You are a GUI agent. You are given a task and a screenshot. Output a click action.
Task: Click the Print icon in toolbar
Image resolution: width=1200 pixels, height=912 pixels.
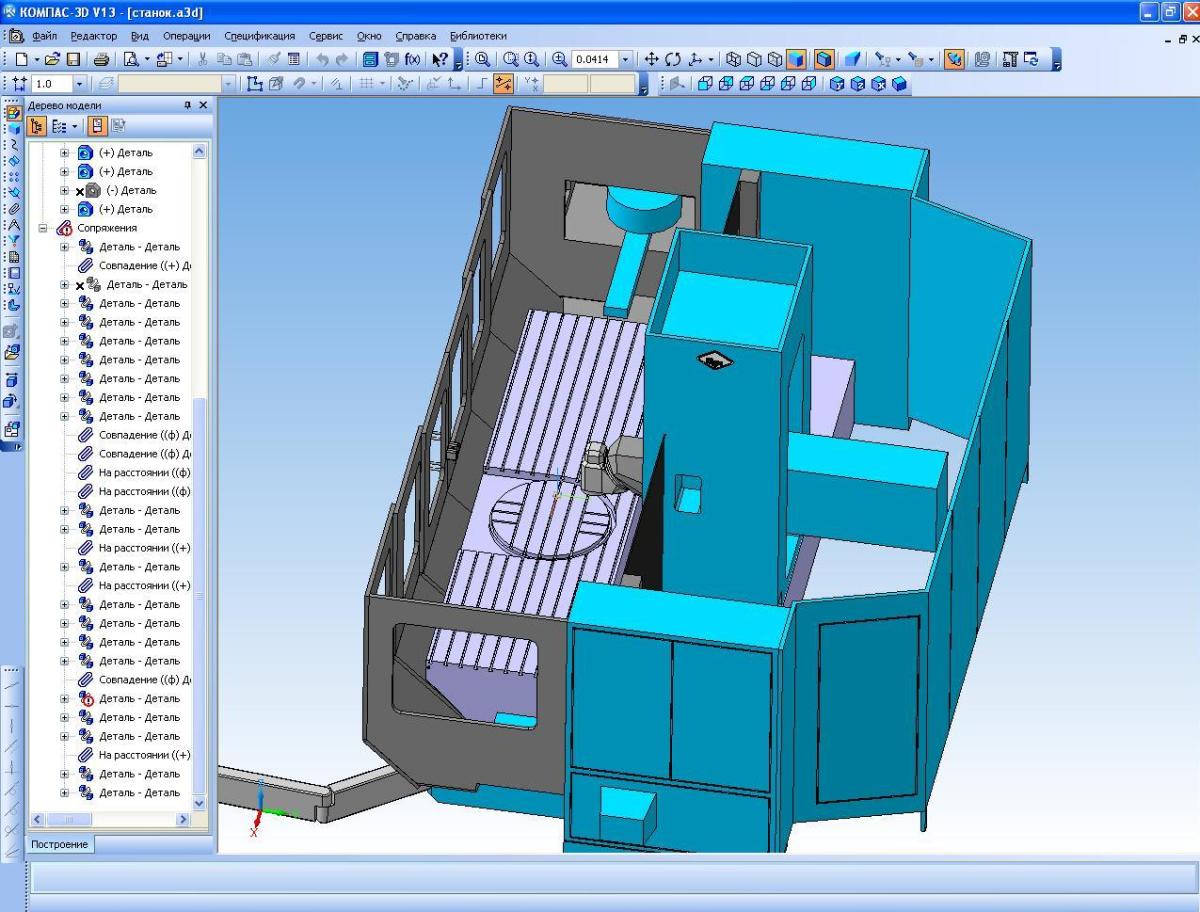click(101, 60)
